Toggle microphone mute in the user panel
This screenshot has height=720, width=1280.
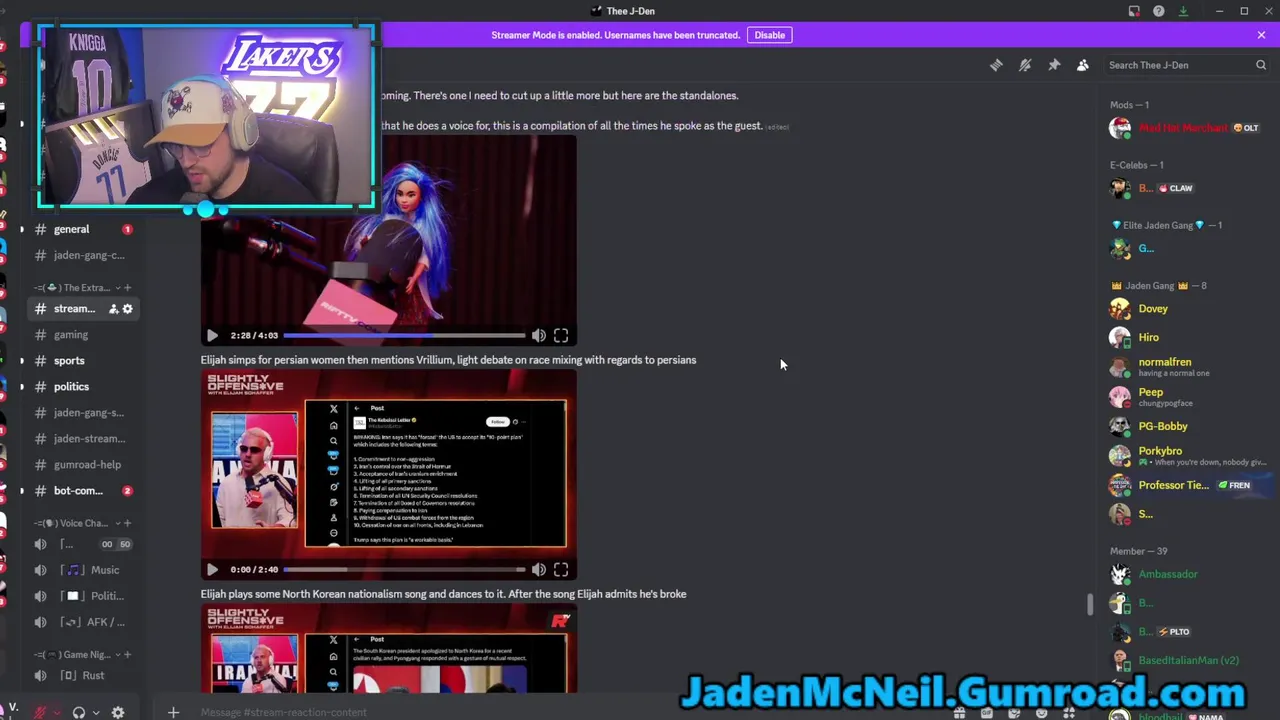coord(41,713)
